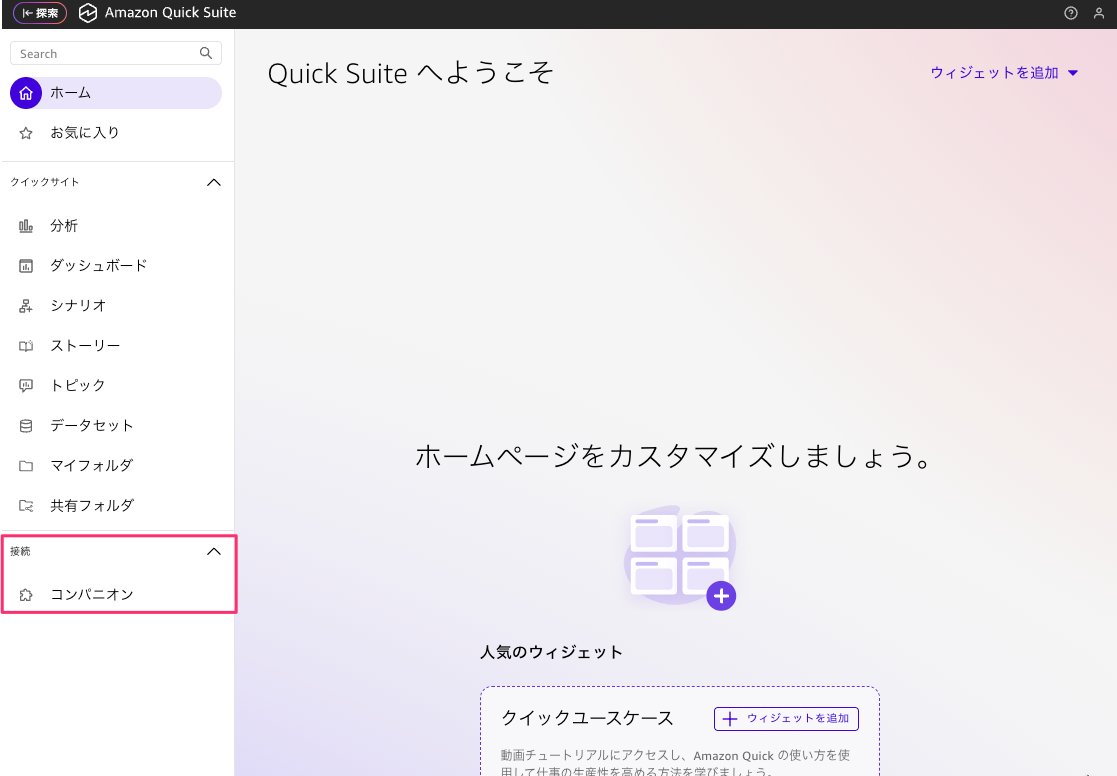
Task: Open 分析 with the bar chart icon
Action: 26,226
